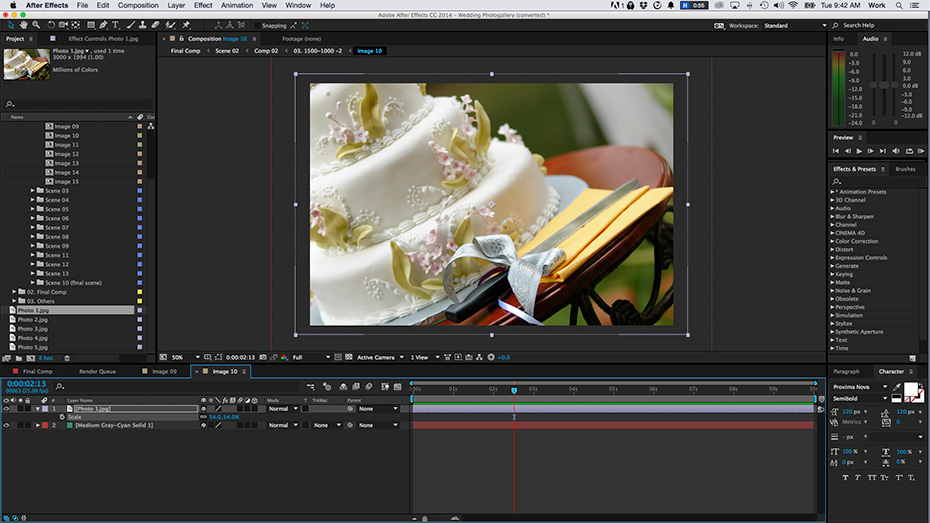
Task: Select the Puppet Pin tool
Action: (x=186, y=24)
